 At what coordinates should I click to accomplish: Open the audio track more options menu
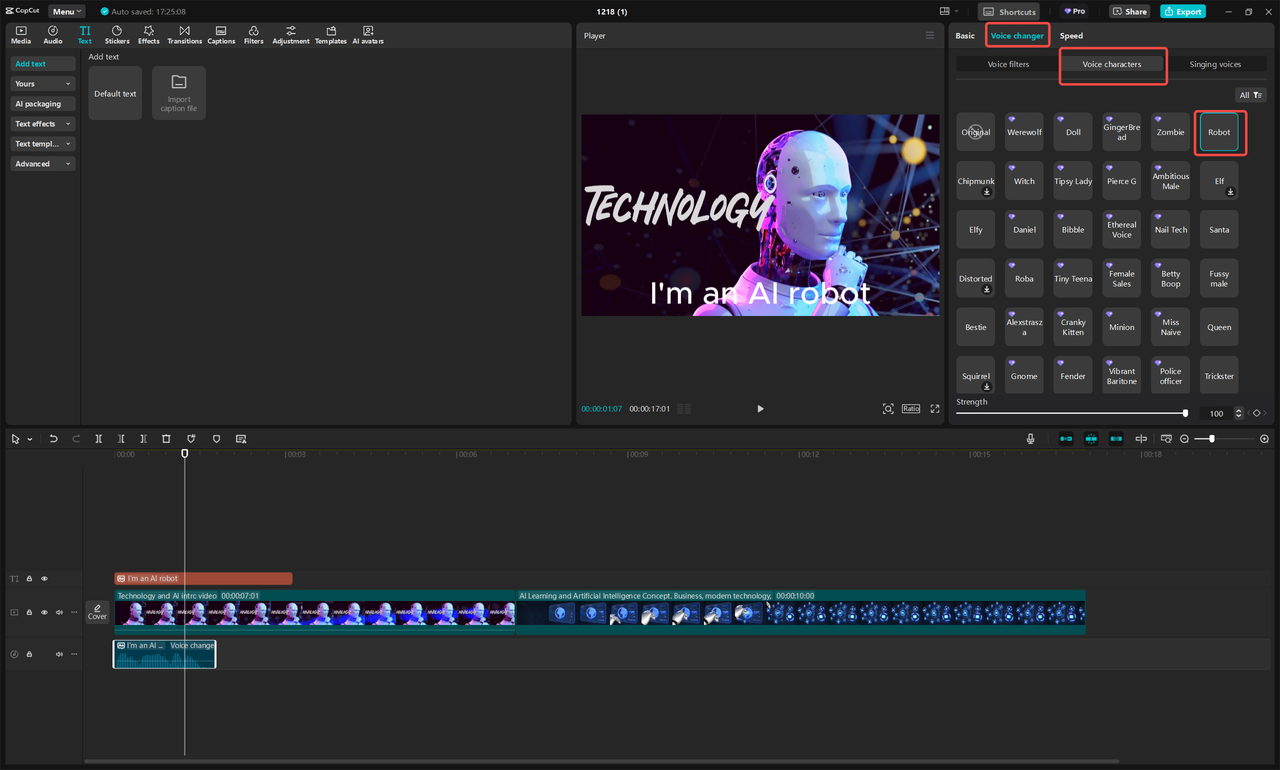tap(74, 654)
